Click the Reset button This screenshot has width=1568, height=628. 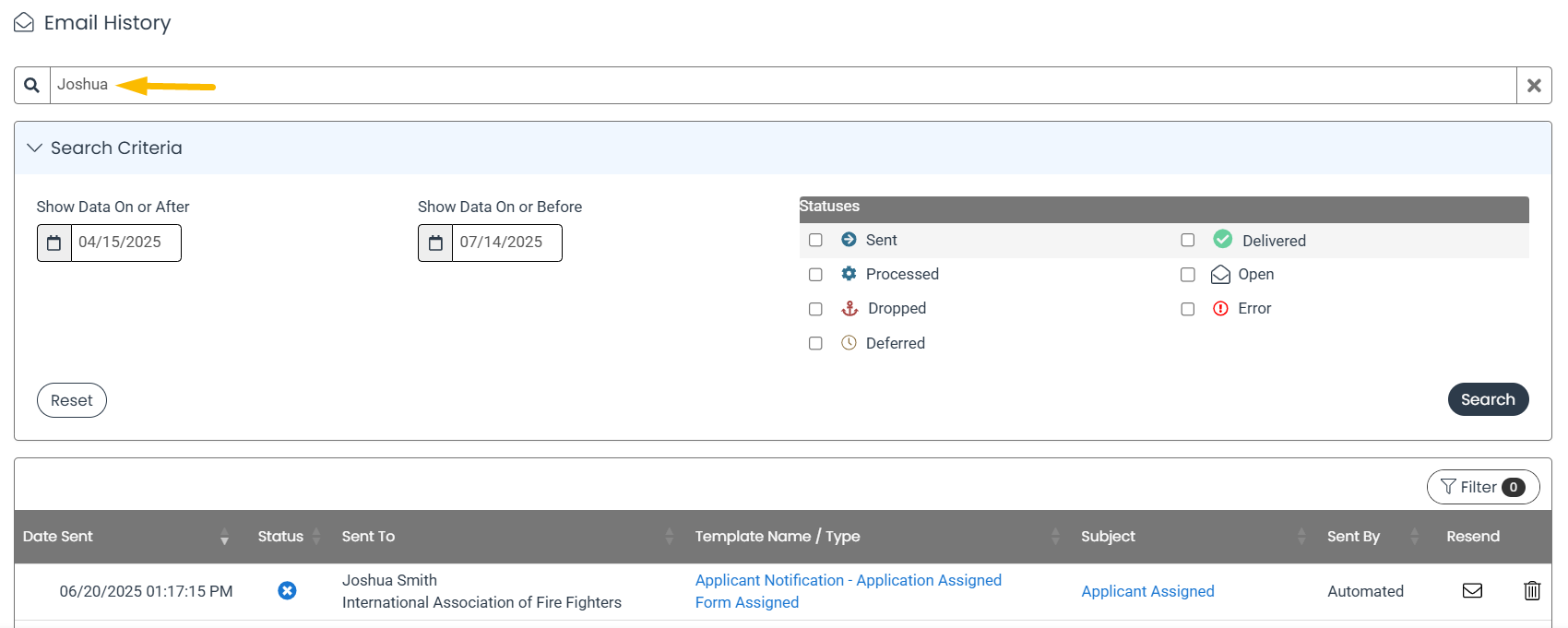point(72,400)
